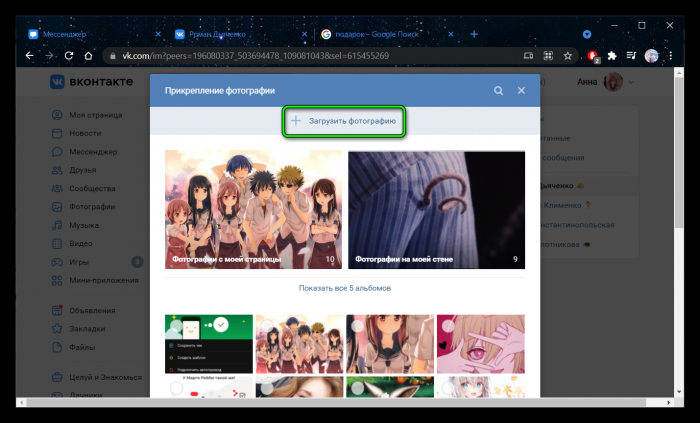Viewport: 700px width, 423px height.
Task: Click the browser back arrow
Action: point(29,56)
